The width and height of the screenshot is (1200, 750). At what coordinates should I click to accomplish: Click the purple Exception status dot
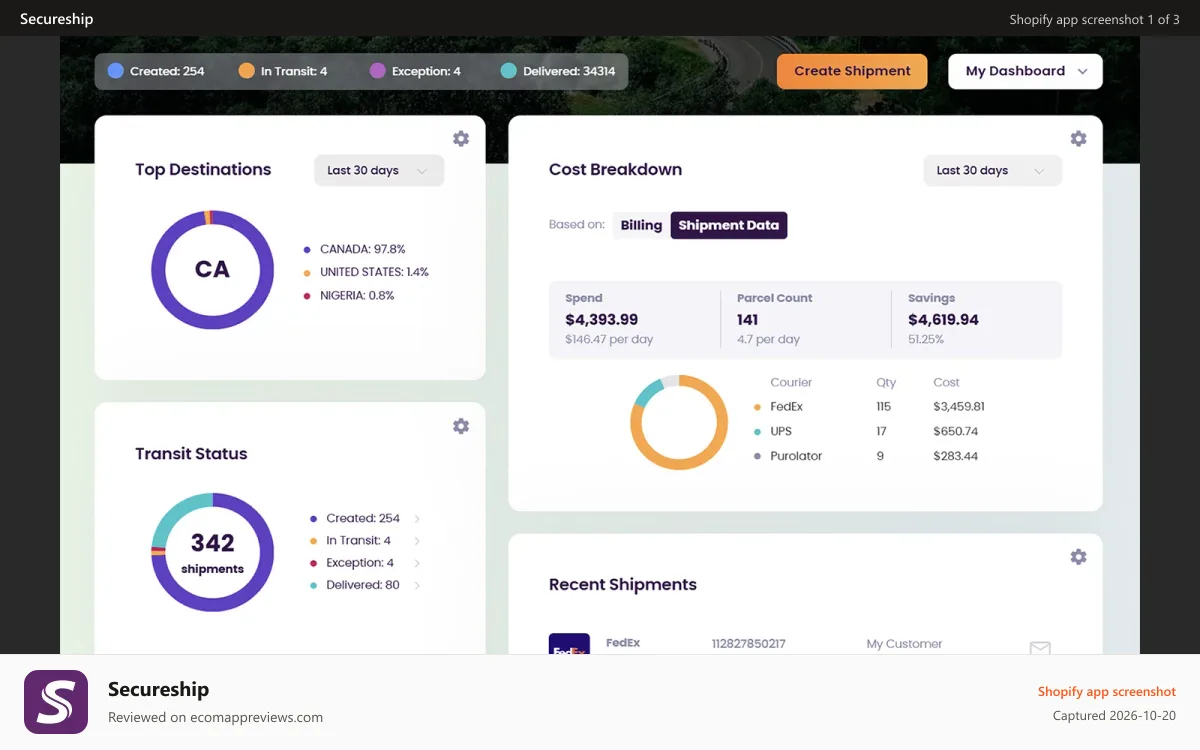tap(377, 71)
